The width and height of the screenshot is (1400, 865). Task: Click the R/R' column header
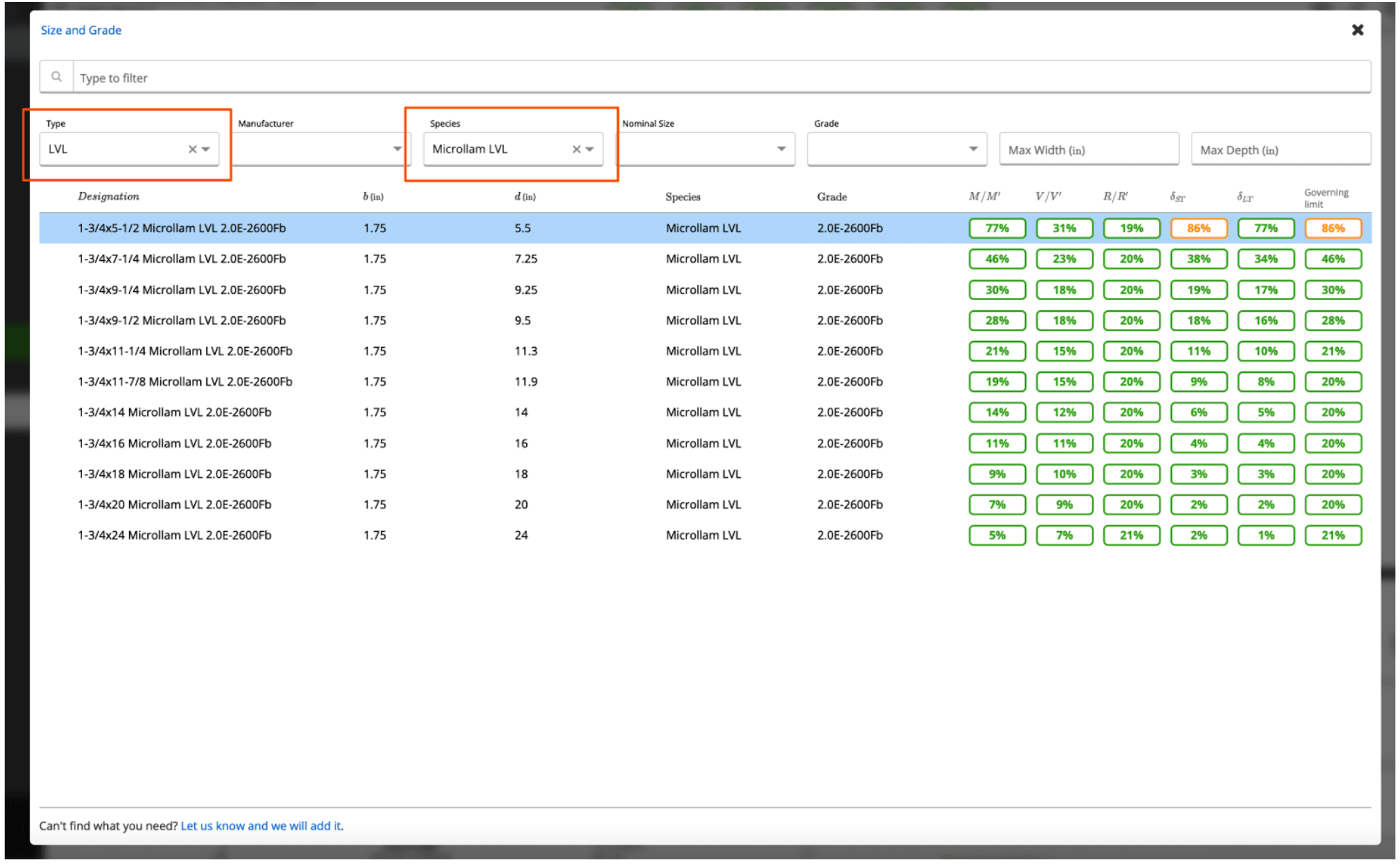click(x=1116, y=196)
